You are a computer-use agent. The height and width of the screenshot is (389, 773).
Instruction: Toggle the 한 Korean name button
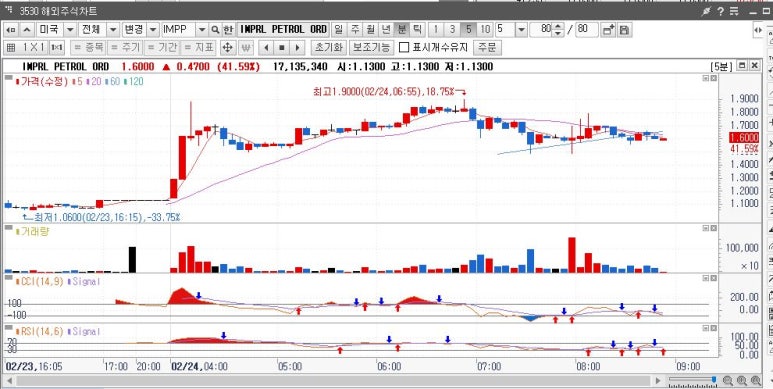click(228, 30)
